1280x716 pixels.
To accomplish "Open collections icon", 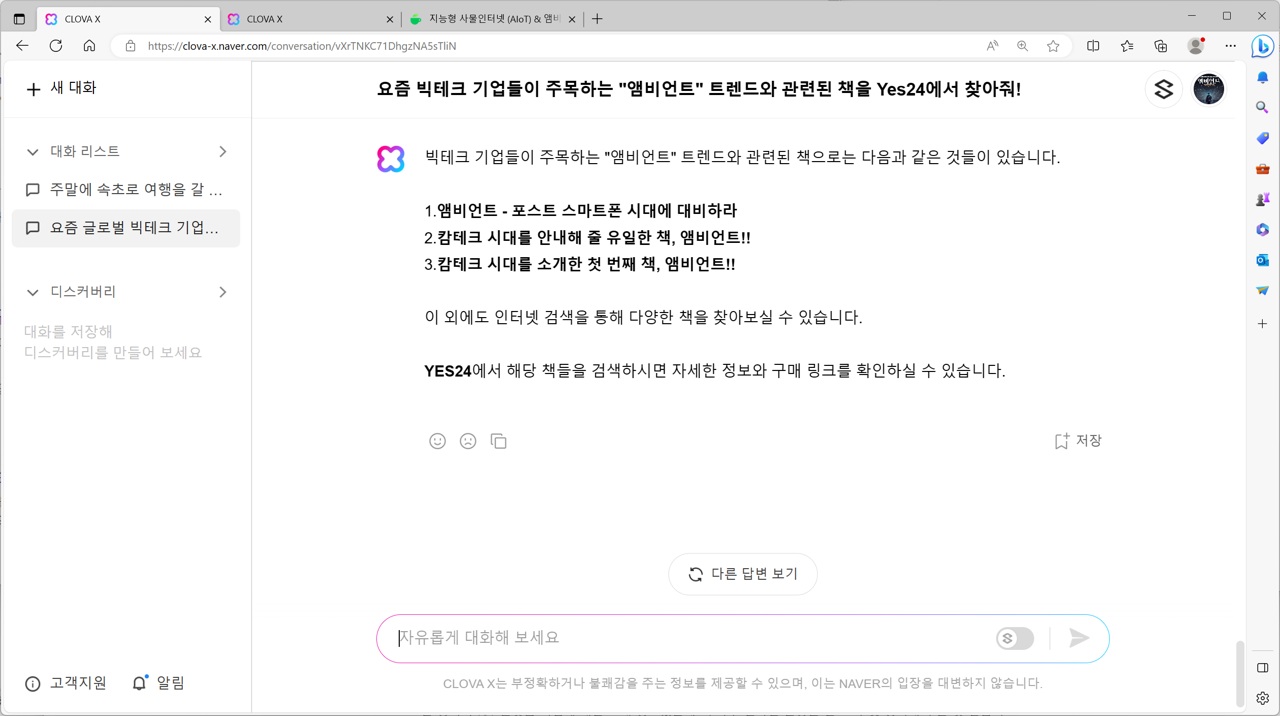I will [1160, 46].
